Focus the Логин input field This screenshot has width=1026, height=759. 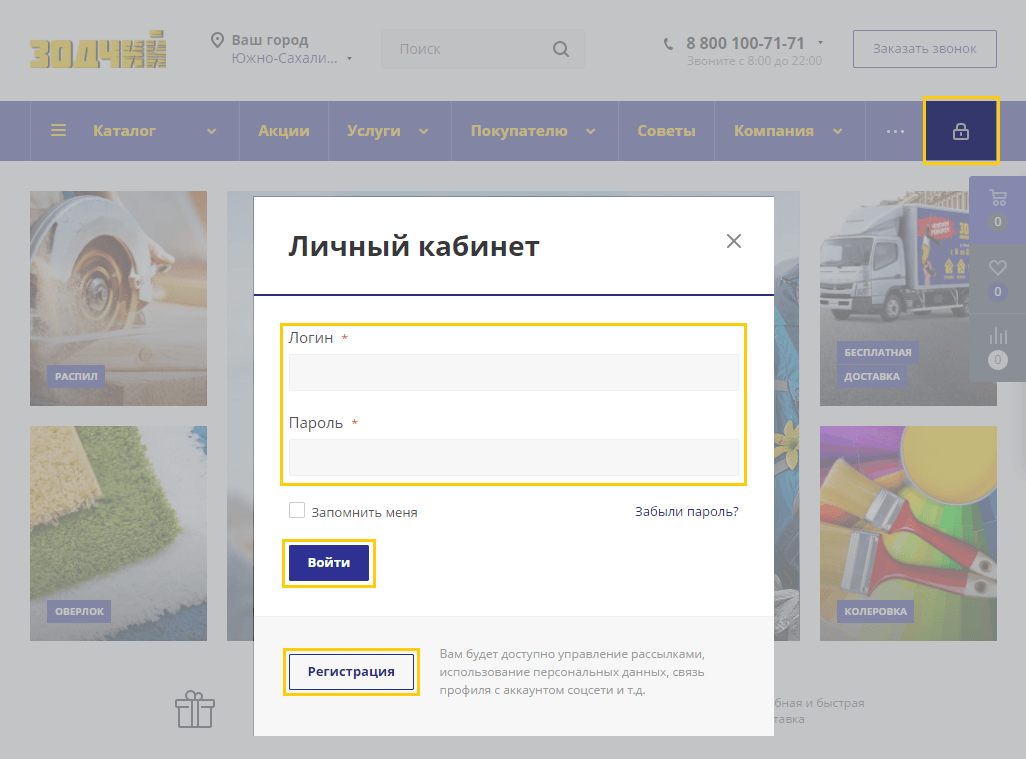tap(513, 372)
